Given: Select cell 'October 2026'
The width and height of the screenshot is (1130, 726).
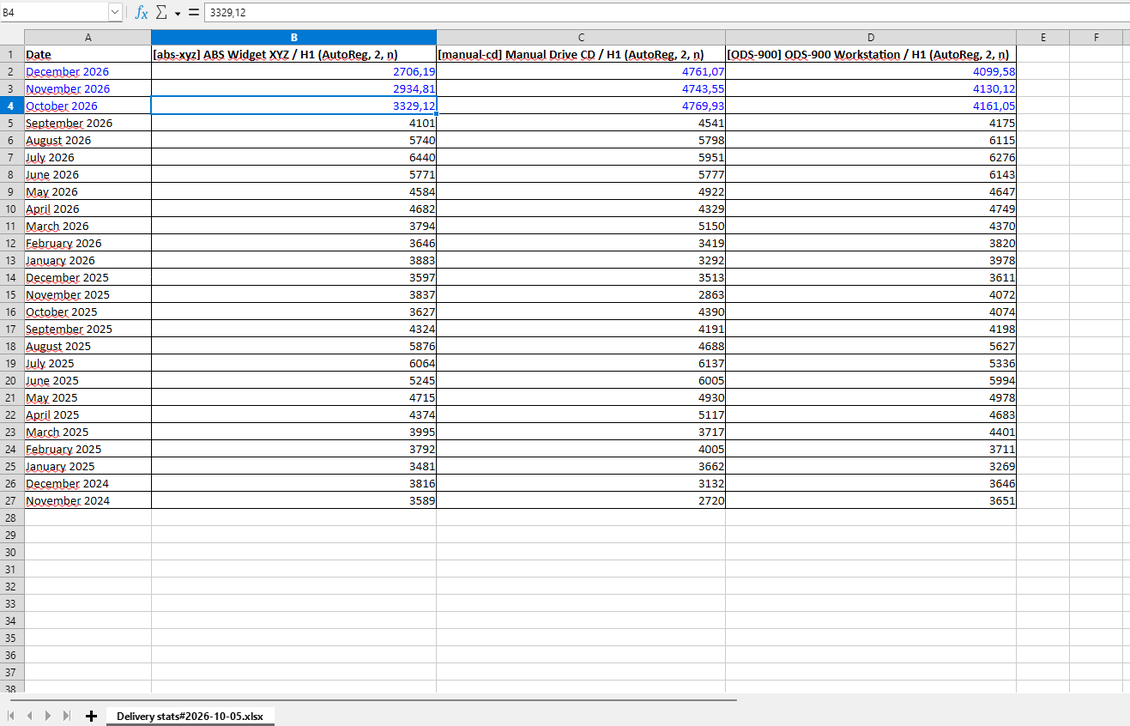Looking at the screenshot, I should 88,106.
